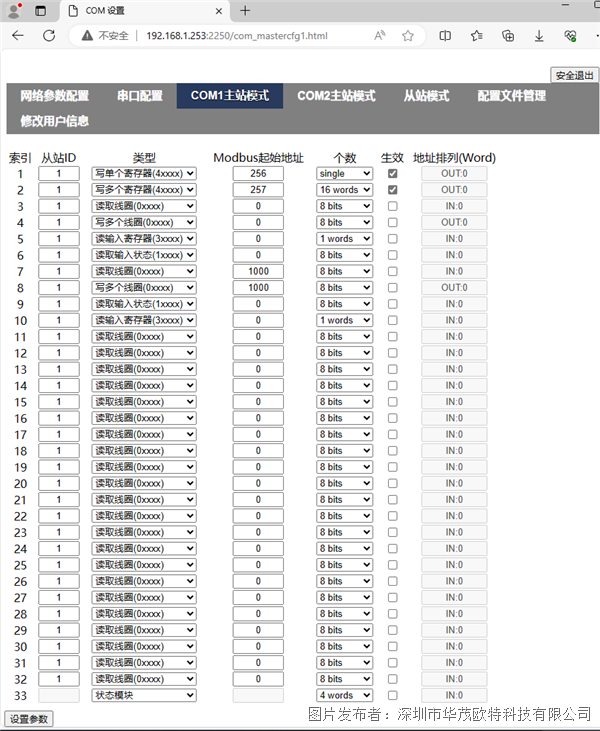
Task: Reload the page with the refresh icon
Action: [x=49, y=36]
